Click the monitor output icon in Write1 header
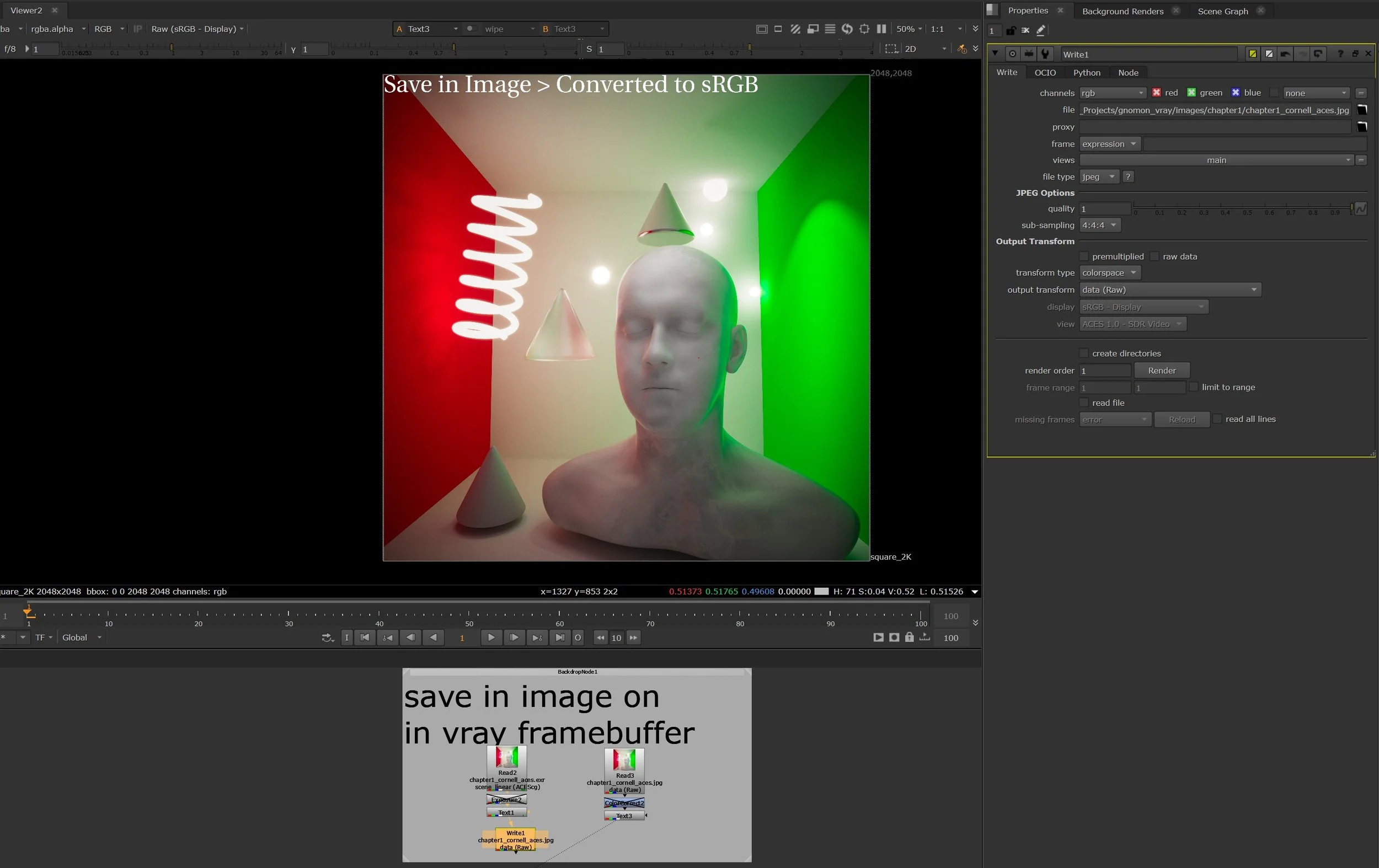 [1029, 53]
